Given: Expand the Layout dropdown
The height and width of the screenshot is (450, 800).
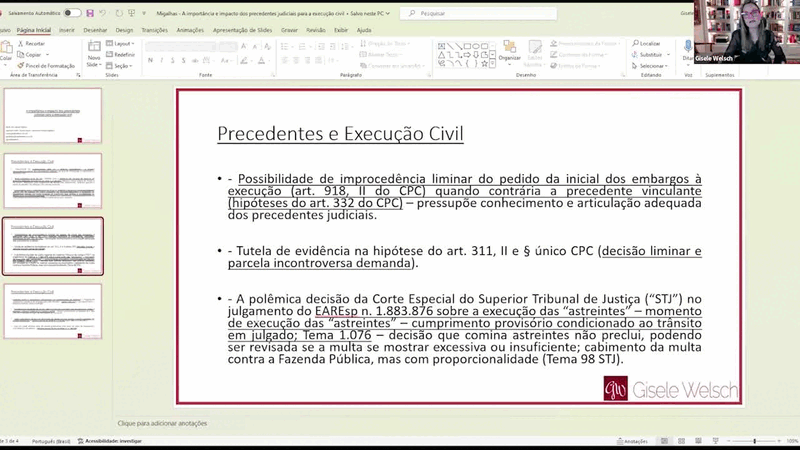Looking at the screenshot, I should click(120, 43).
